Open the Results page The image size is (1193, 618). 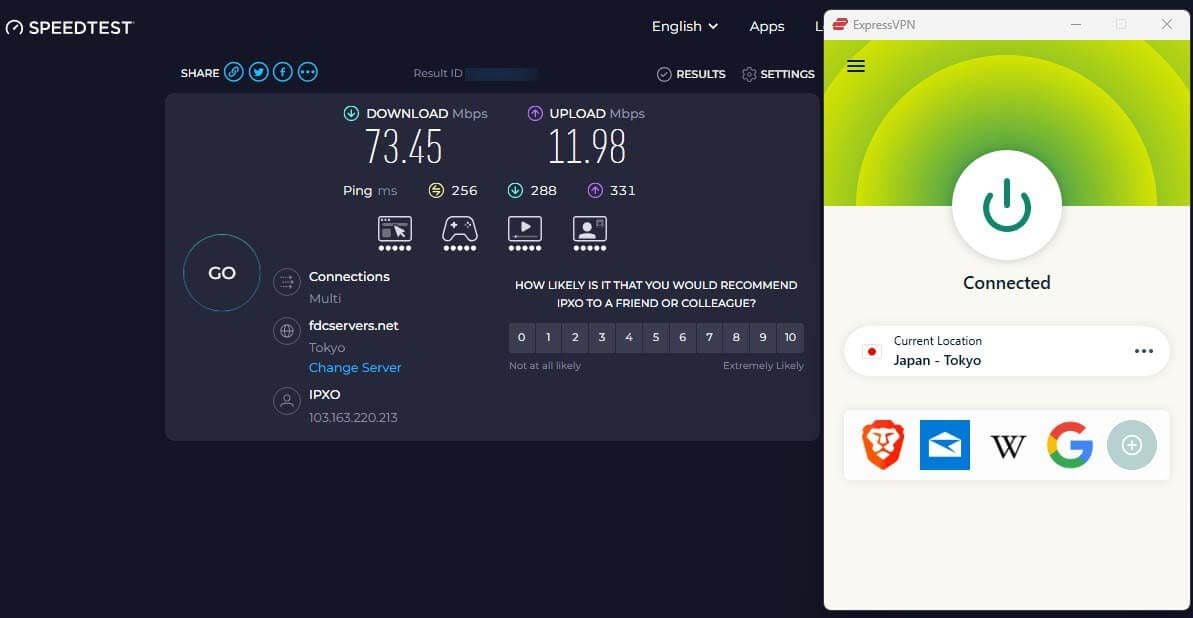coord(691,74)
